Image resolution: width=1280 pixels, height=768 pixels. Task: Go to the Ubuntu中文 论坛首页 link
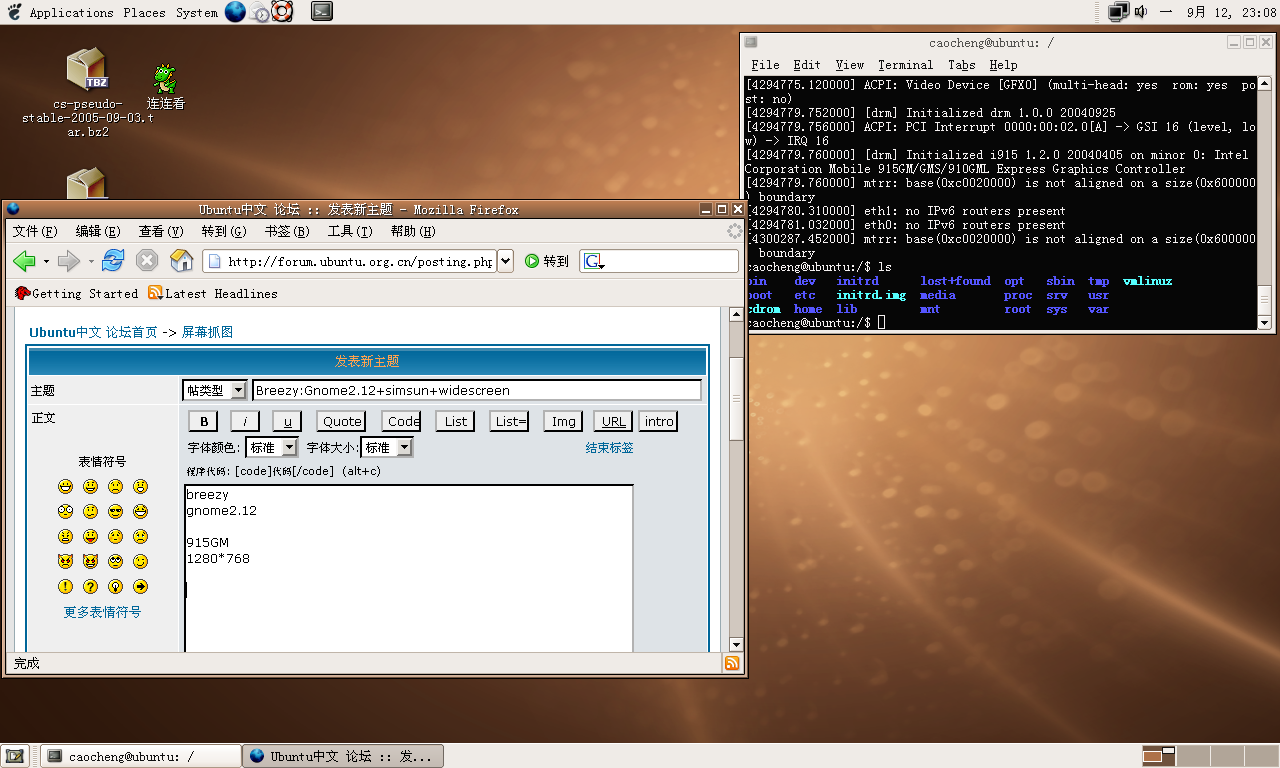(93, 332)
